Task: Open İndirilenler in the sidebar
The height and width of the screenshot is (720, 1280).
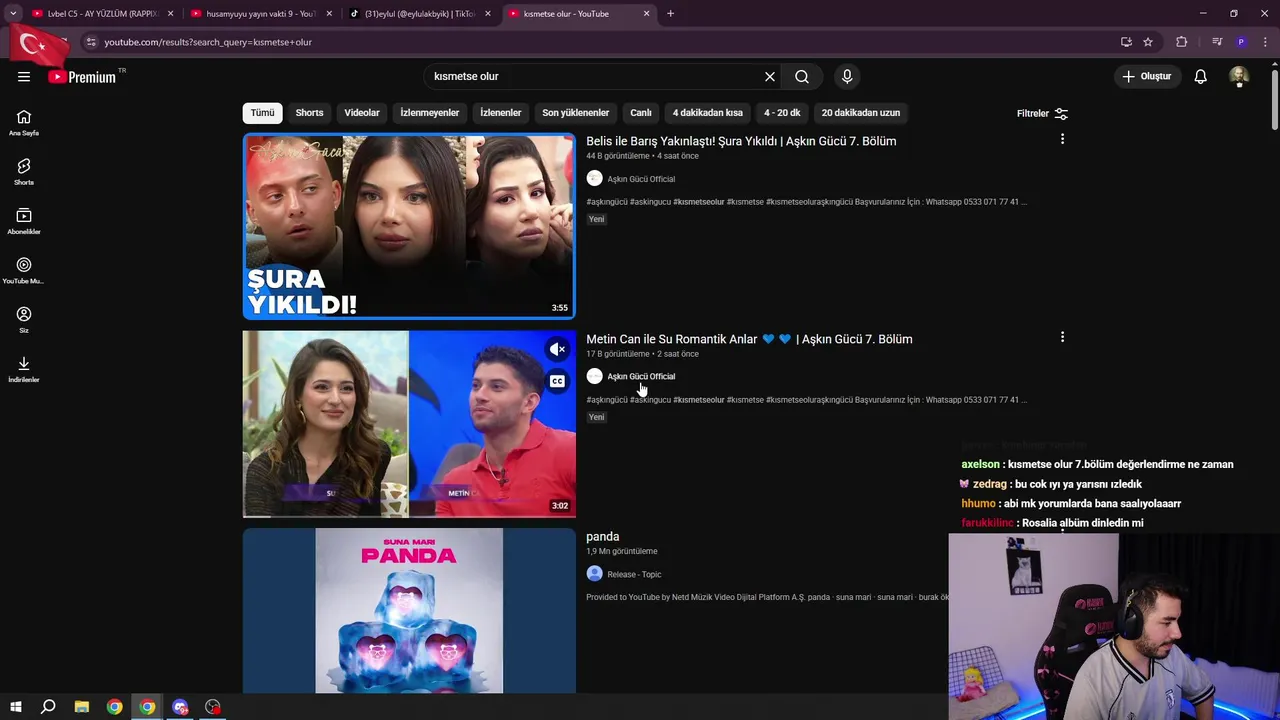Action: (x=24, y=369)
